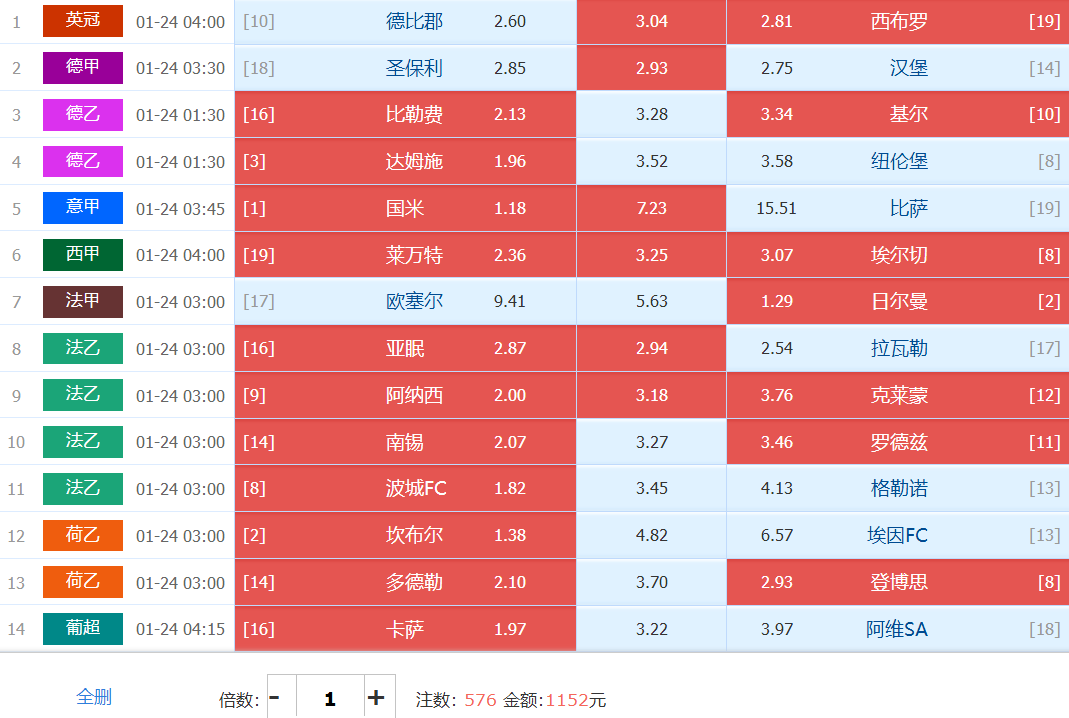
Task: Deselect draw odds 7.23 for 国米 match
Action: [651, 208]
